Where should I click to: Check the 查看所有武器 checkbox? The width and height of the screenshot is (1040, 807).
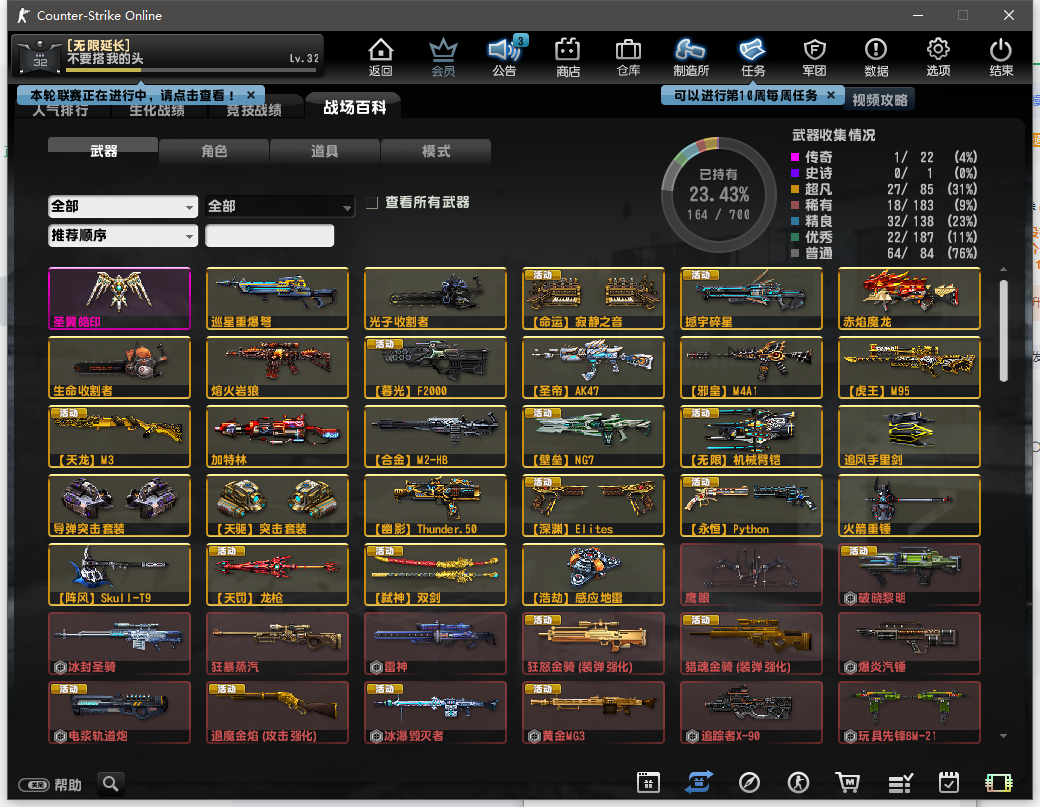point(372,202)
